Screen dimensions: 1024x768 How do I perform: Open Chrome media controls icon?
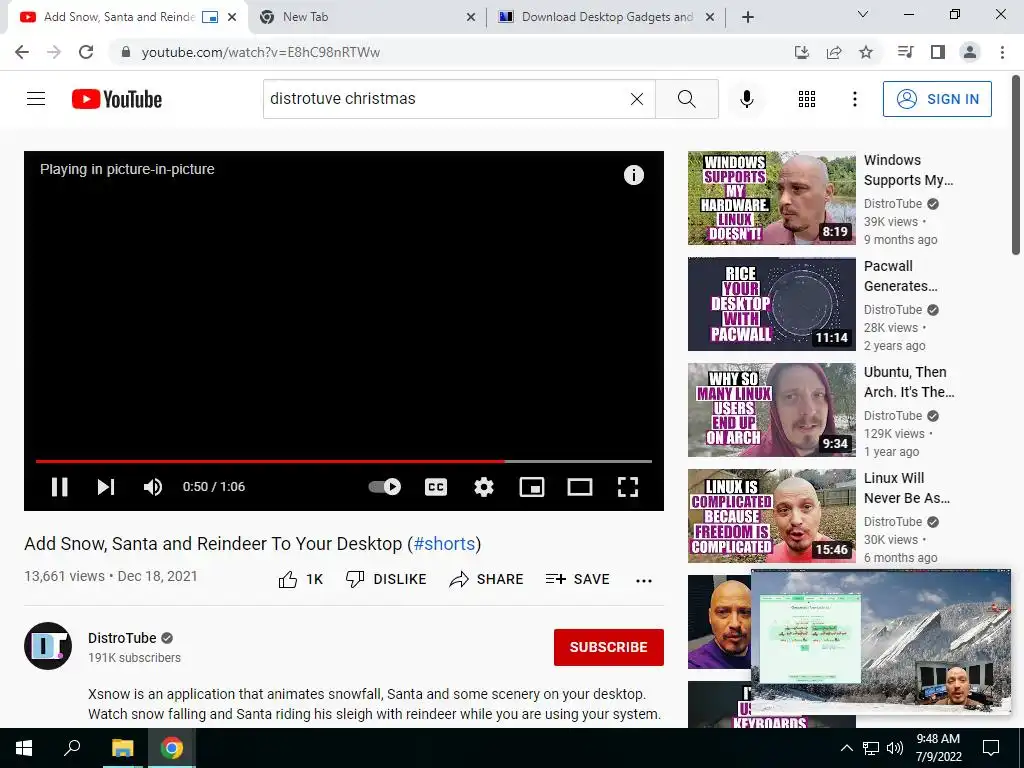point(905,52)
